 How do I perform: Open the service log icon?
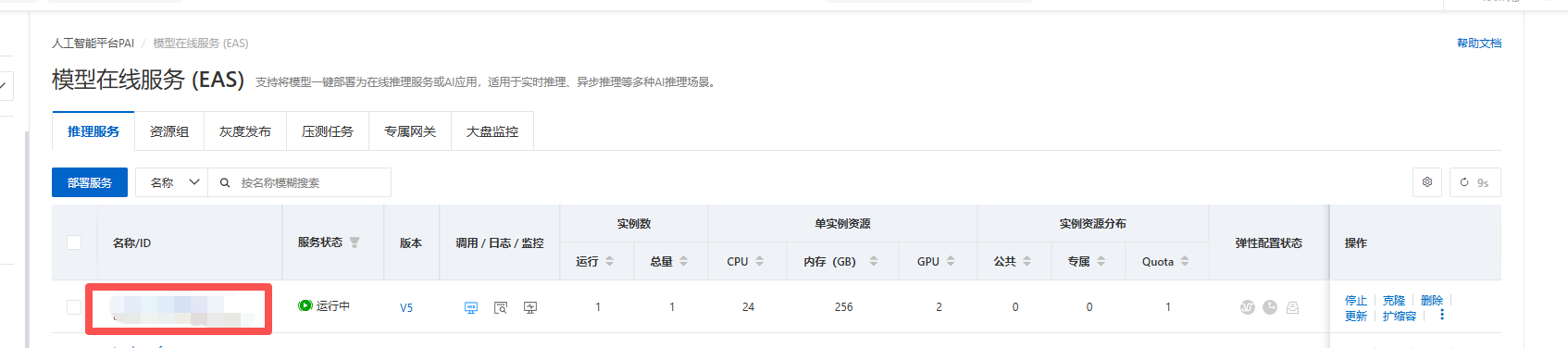coord(501,307)
